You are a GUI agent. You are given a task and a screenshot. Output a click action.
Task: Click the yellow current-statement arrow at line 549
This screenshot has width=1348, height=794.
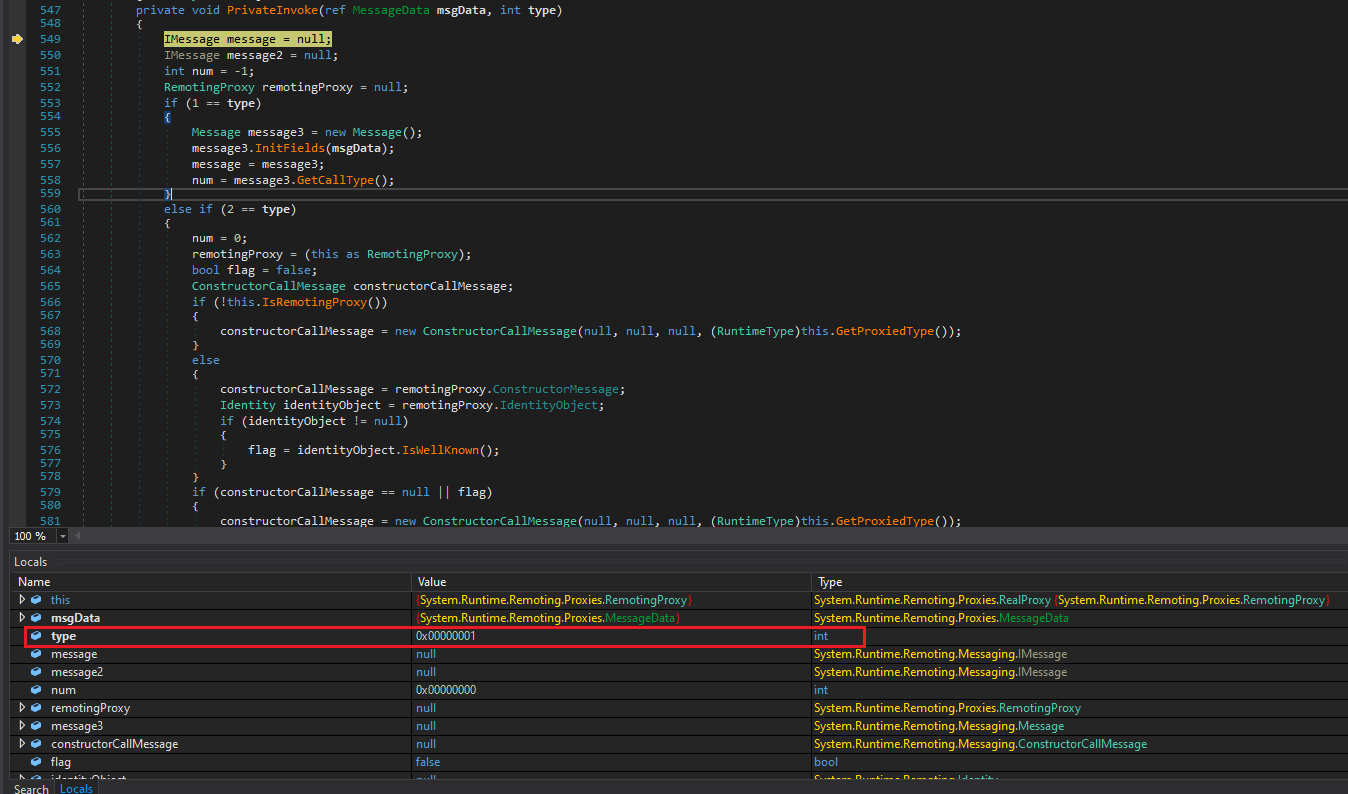point(17,39)
